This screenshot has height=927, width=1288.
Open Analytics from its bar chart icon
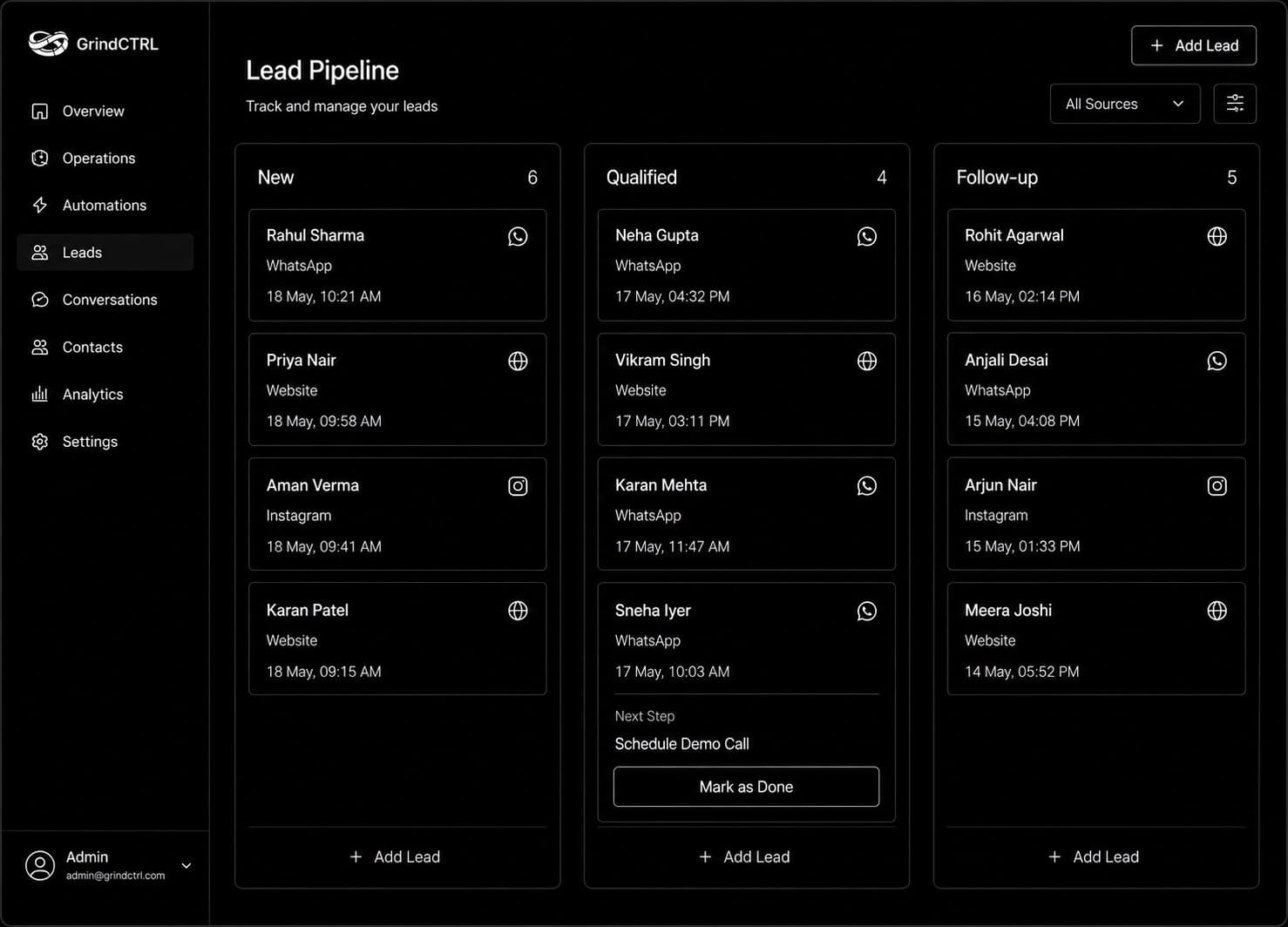[x=40, y=395]
